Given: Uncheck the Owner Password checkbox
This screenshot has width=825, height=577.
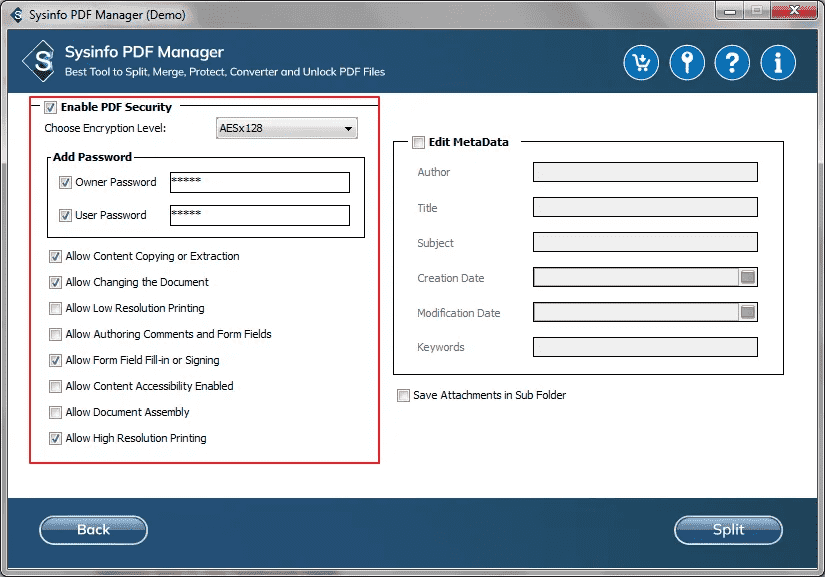Looking at the screenshot, I should pos(65,183).
